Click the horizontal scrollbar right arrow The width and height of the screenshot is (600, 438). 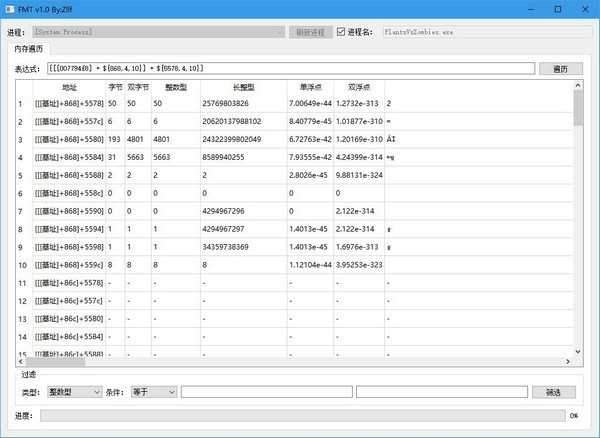[x=568, y=361]
